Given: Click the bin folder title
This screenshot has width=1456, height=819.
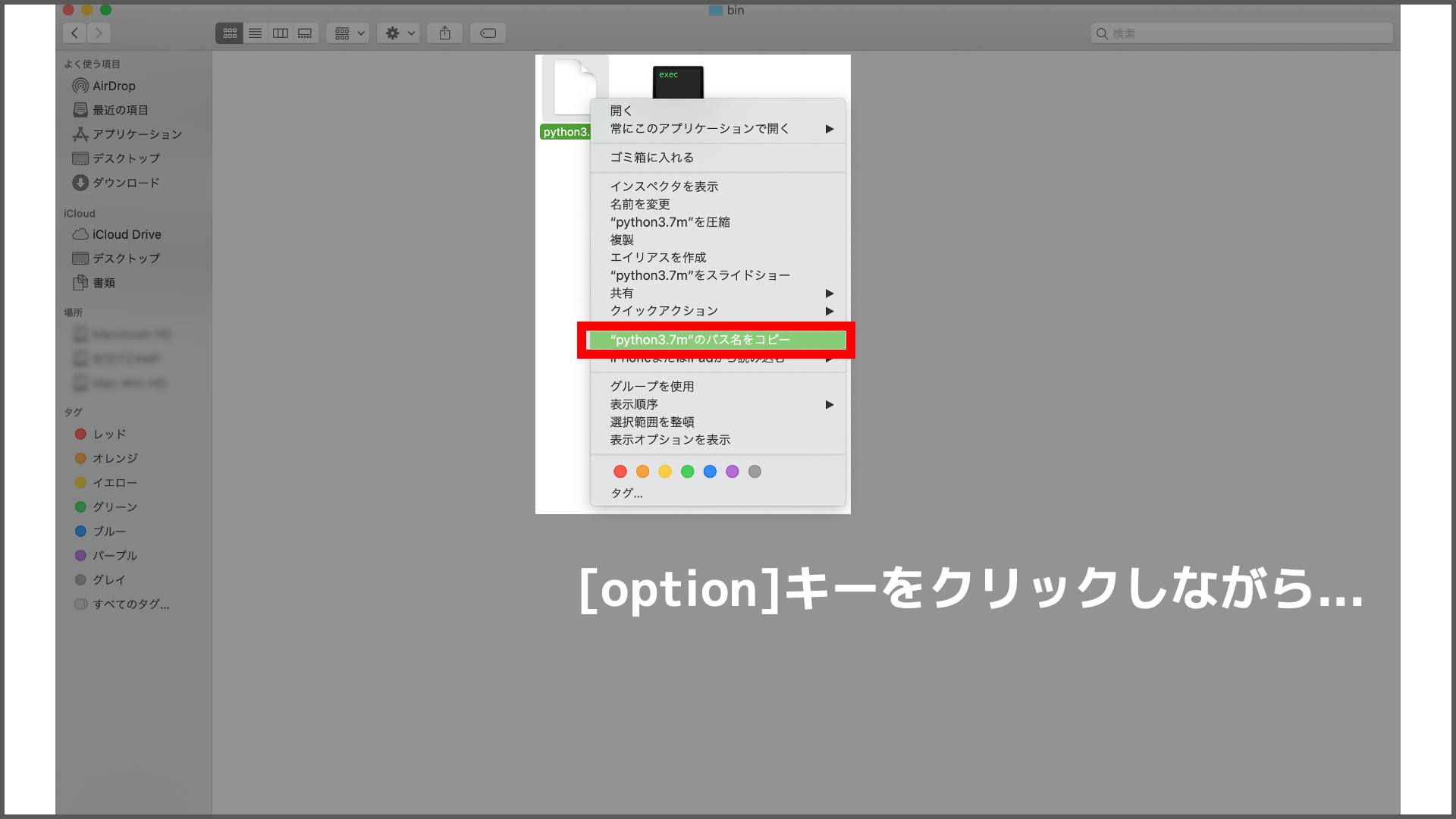Looking at the screenshot, I should click(x=726, y=11).
